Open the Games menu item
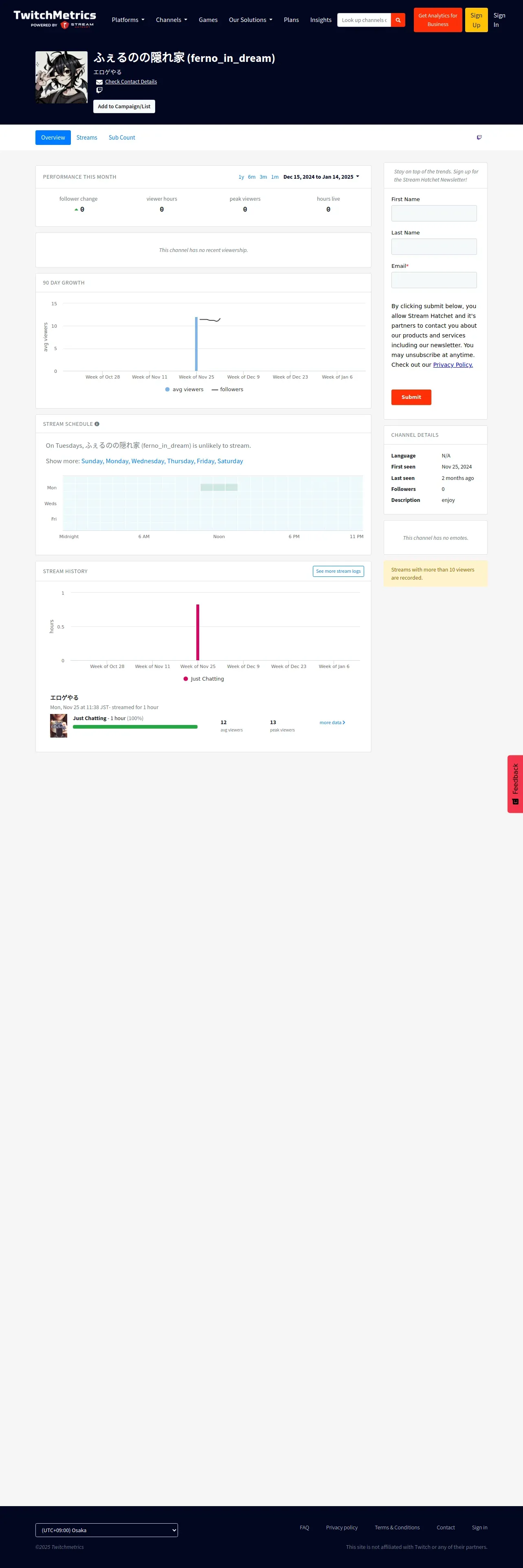 (x=208, y=20)
